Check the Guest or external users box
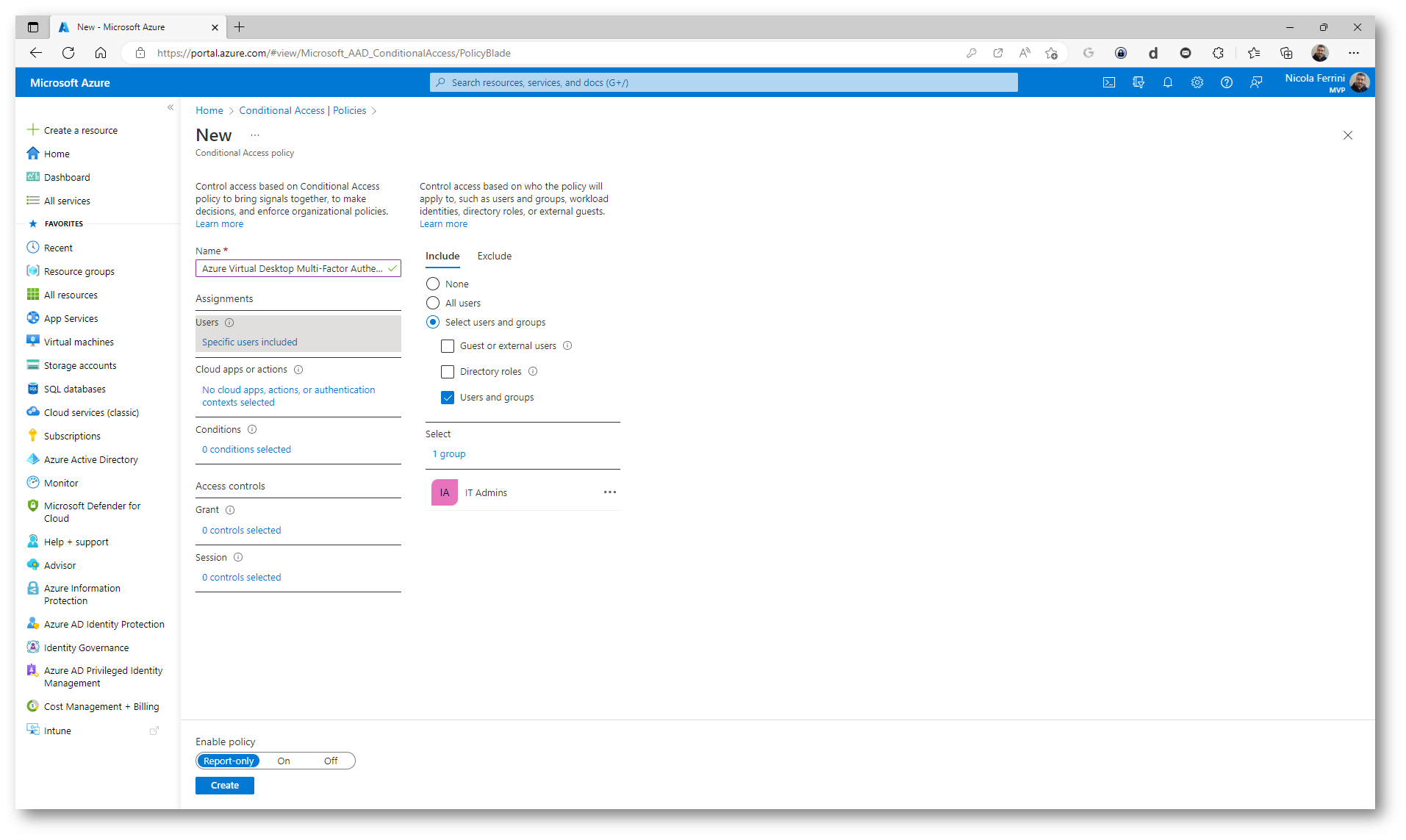Screen dimensions: 1406x840 pyautogui.click(x=448, y=346)
